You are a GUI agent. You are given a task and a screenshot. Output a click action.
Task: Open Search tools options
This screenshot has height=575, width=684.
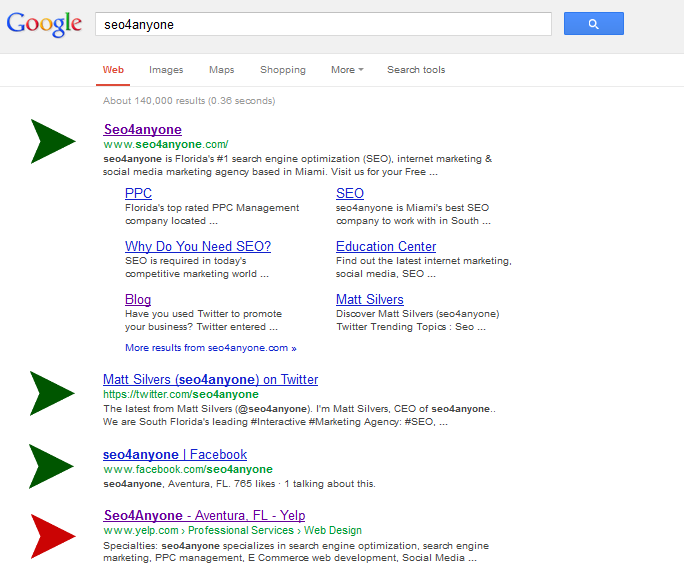click(416, 70)
